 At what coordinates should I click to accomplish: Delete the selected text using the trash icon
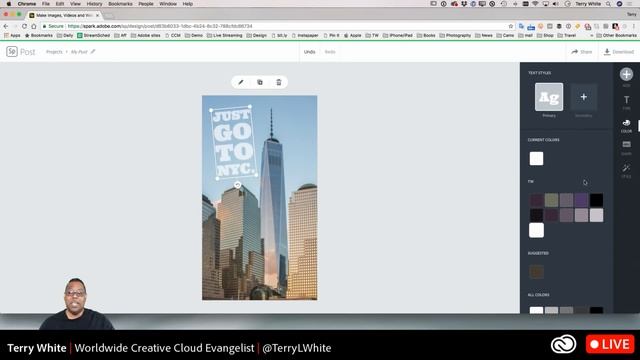279,82
